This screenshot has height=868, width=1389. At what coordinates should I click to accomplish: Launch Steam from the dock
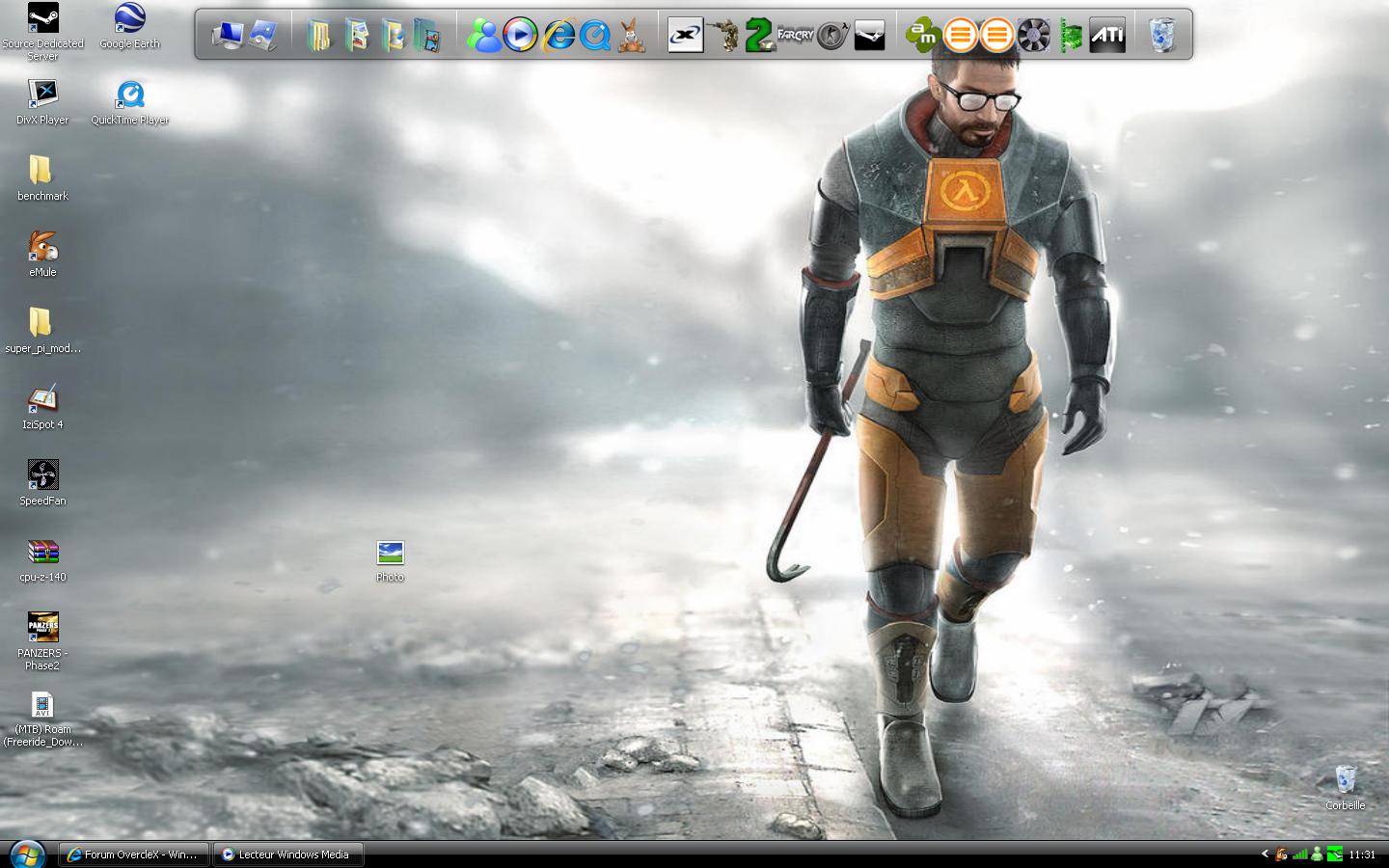click(x=869, y=36)
